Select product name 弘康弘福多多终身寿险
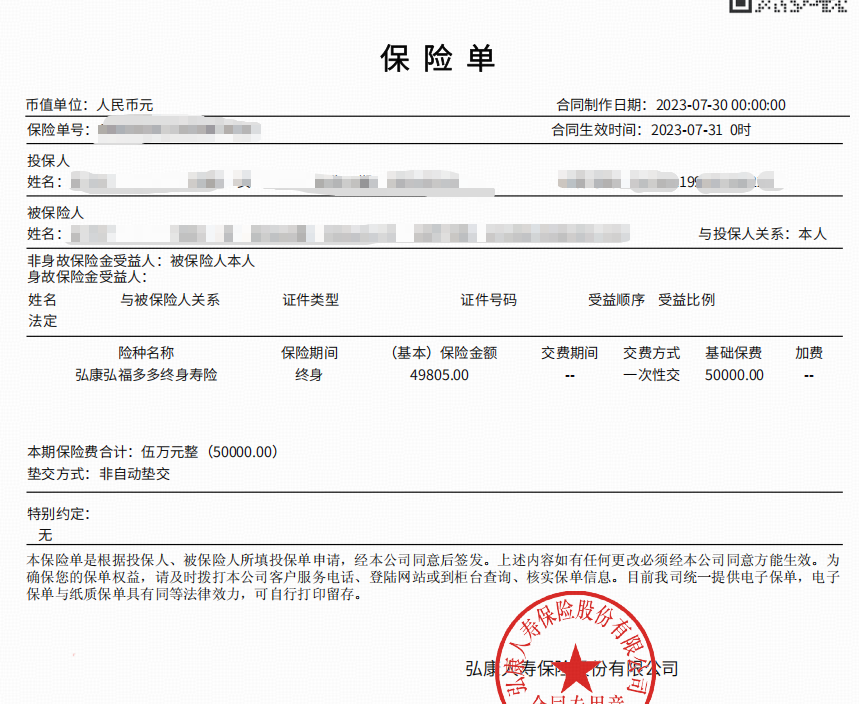The image size is (859, 704). point(146,375)
